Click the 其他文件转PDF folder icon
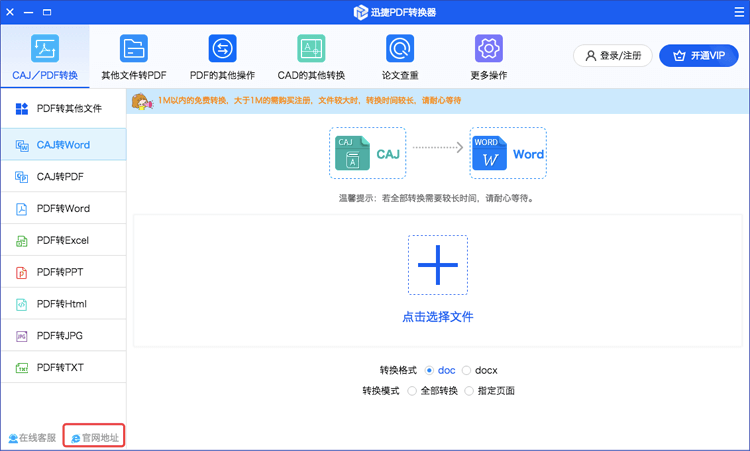 (x=134, y=48)
